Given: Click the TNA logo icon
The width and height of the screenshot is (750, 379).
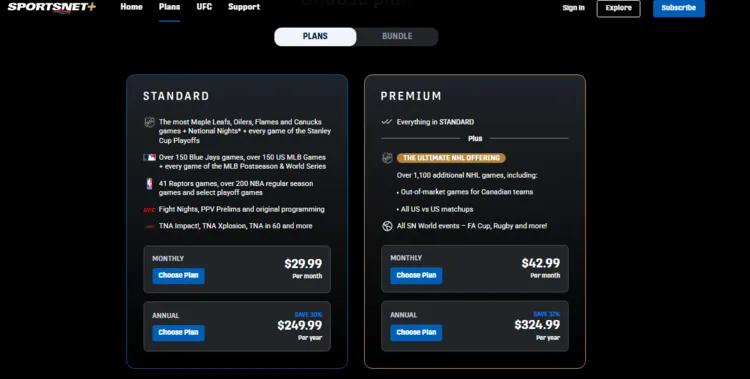Looking at the screenshot, I should 149,226.
